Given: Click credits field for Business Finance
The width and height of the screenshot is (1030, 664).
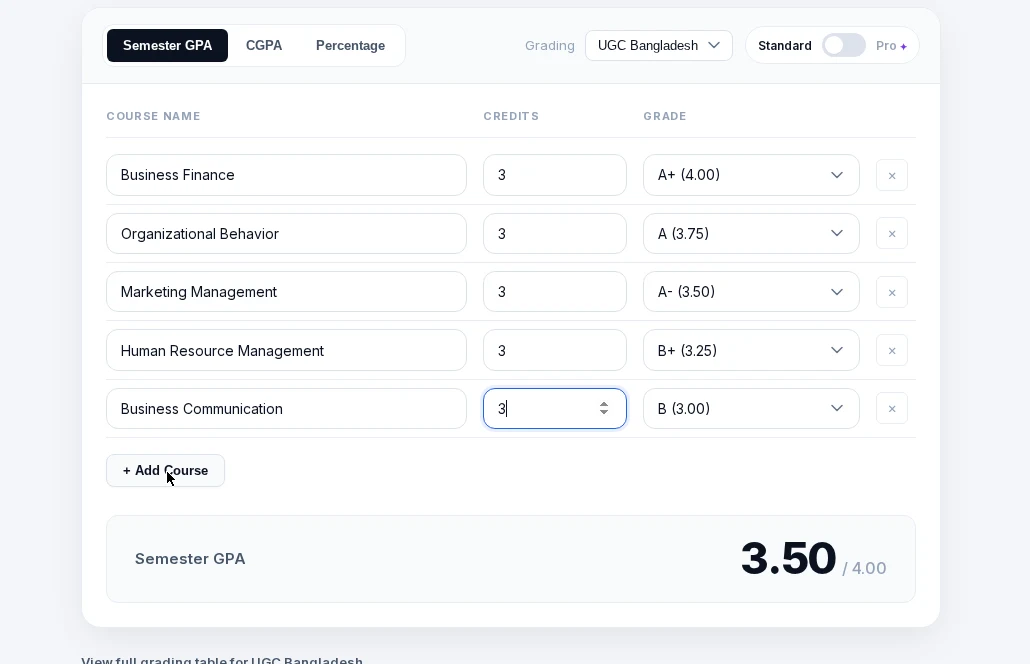Looking at the screenshot, I should click(555, 175).
